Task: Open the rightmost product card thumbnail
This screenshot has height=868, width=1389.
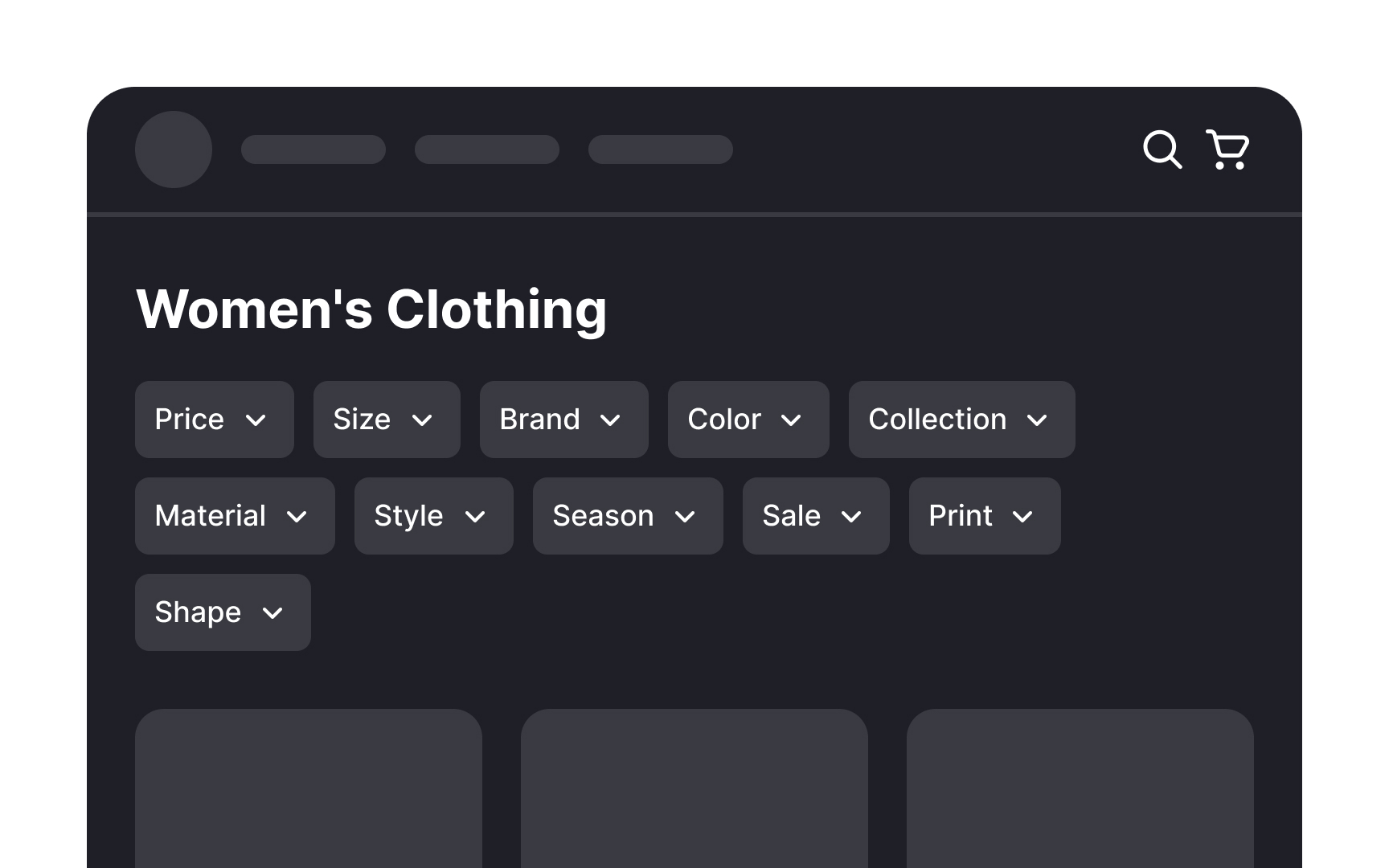Action: click(x=1080, y=788)
